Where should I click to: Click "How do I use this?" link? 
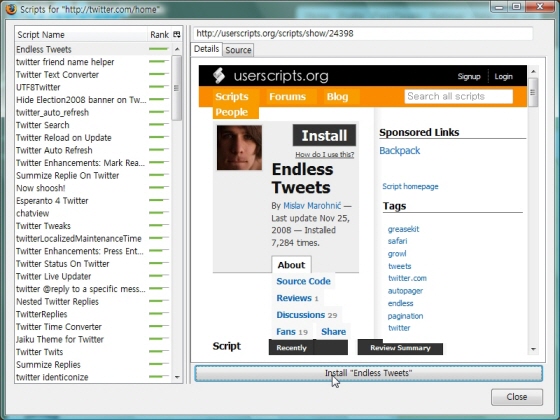325,154
